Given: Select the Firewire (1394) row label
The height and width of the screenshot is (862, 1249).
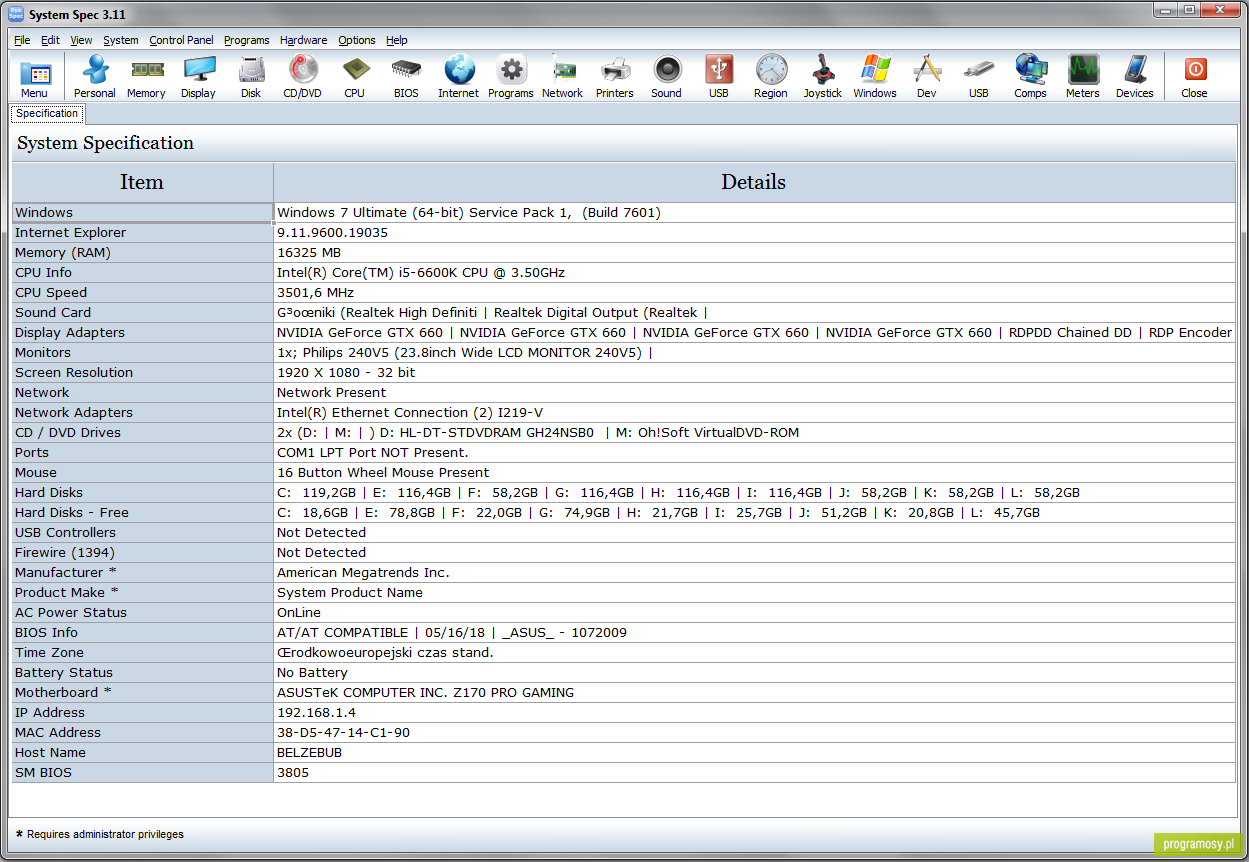Looking at the screenshot, I should 142,552.
